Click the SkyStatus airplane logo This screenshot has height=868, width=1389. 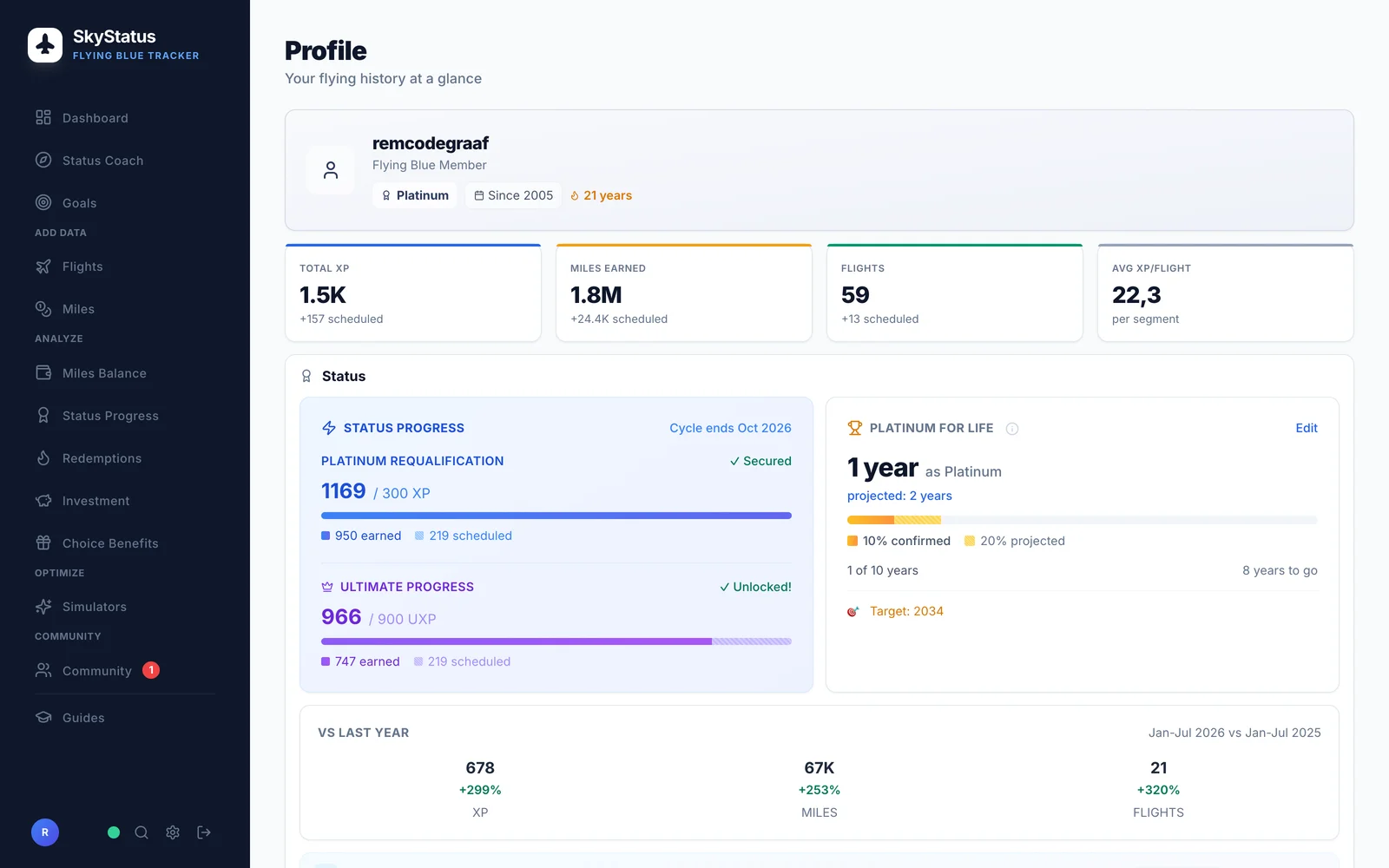pyautogui.click(x=45, y=45)
